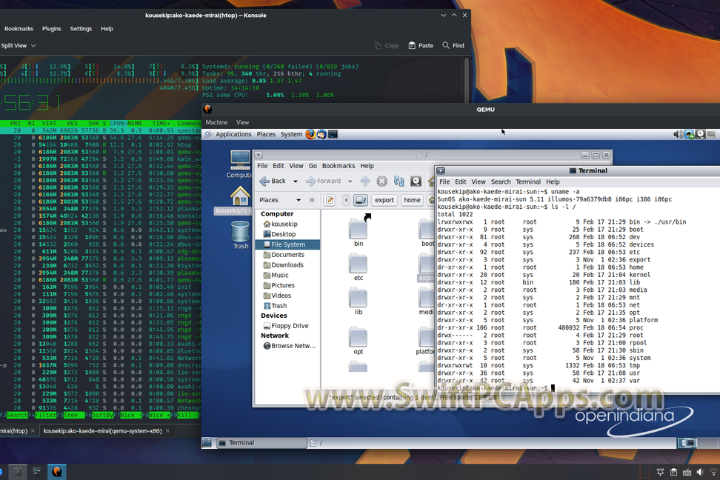Select Floppy Drive under Devices
Viewport: 720px width, 480px height.
coord(286,326)
